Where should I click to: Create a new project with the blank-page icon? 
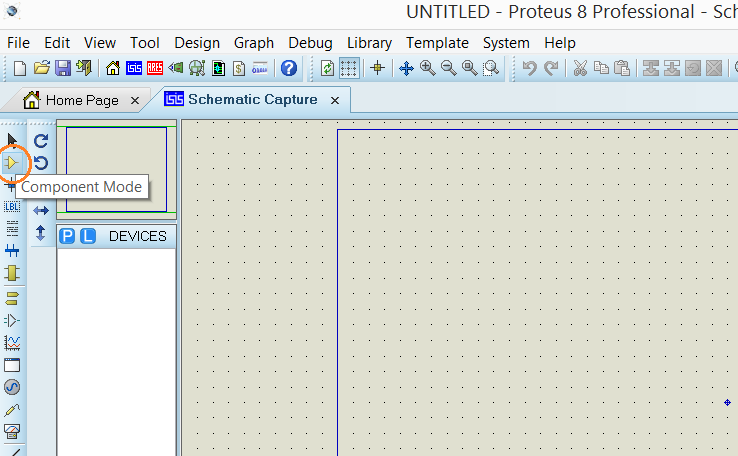coord(20,68)
